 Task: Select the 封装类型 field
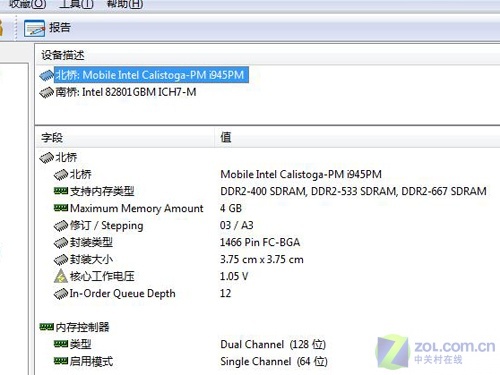click(91, 242)
